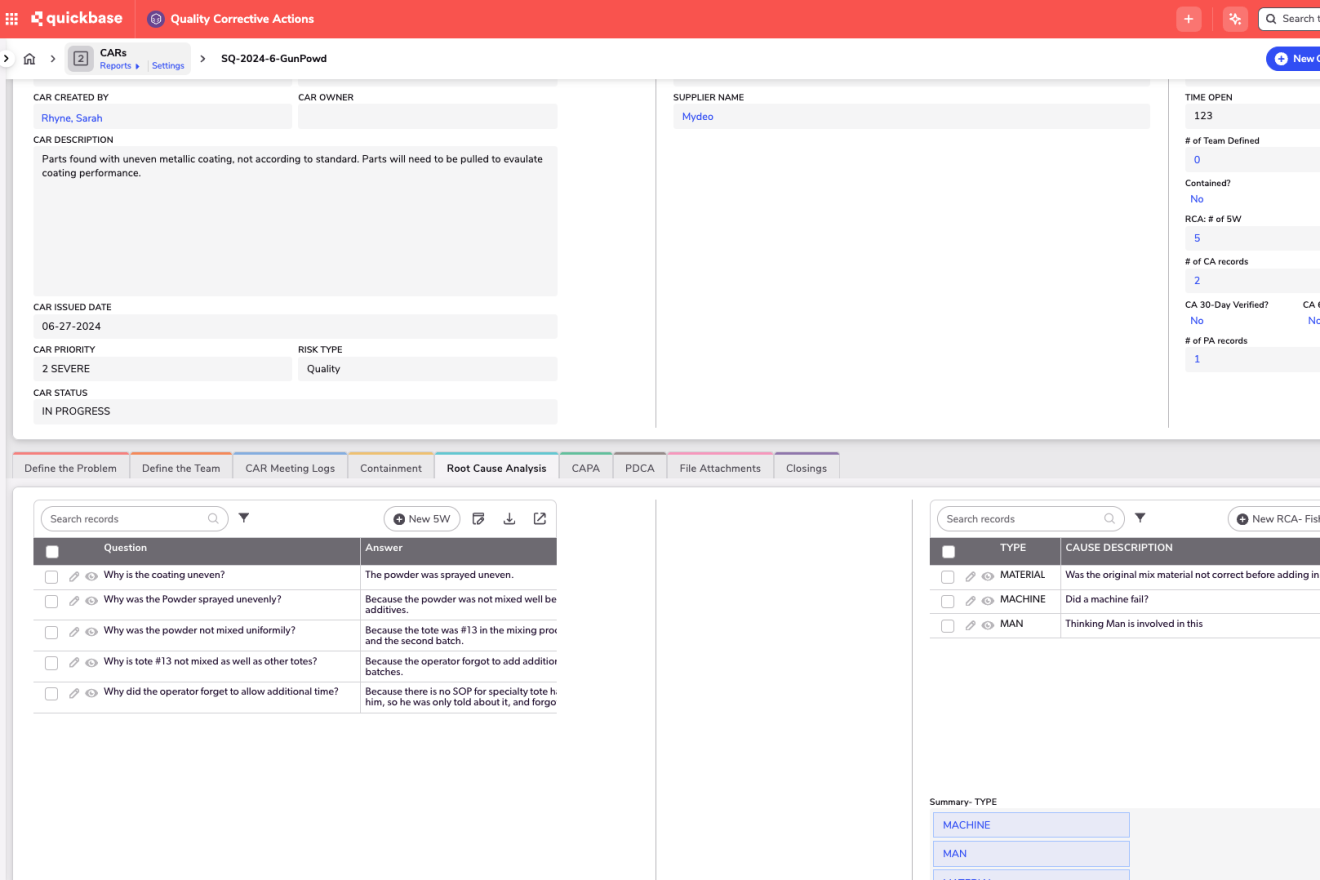Click the New 5W button
The width and height of the screenshot is (1320, 880).
point(422,519)
